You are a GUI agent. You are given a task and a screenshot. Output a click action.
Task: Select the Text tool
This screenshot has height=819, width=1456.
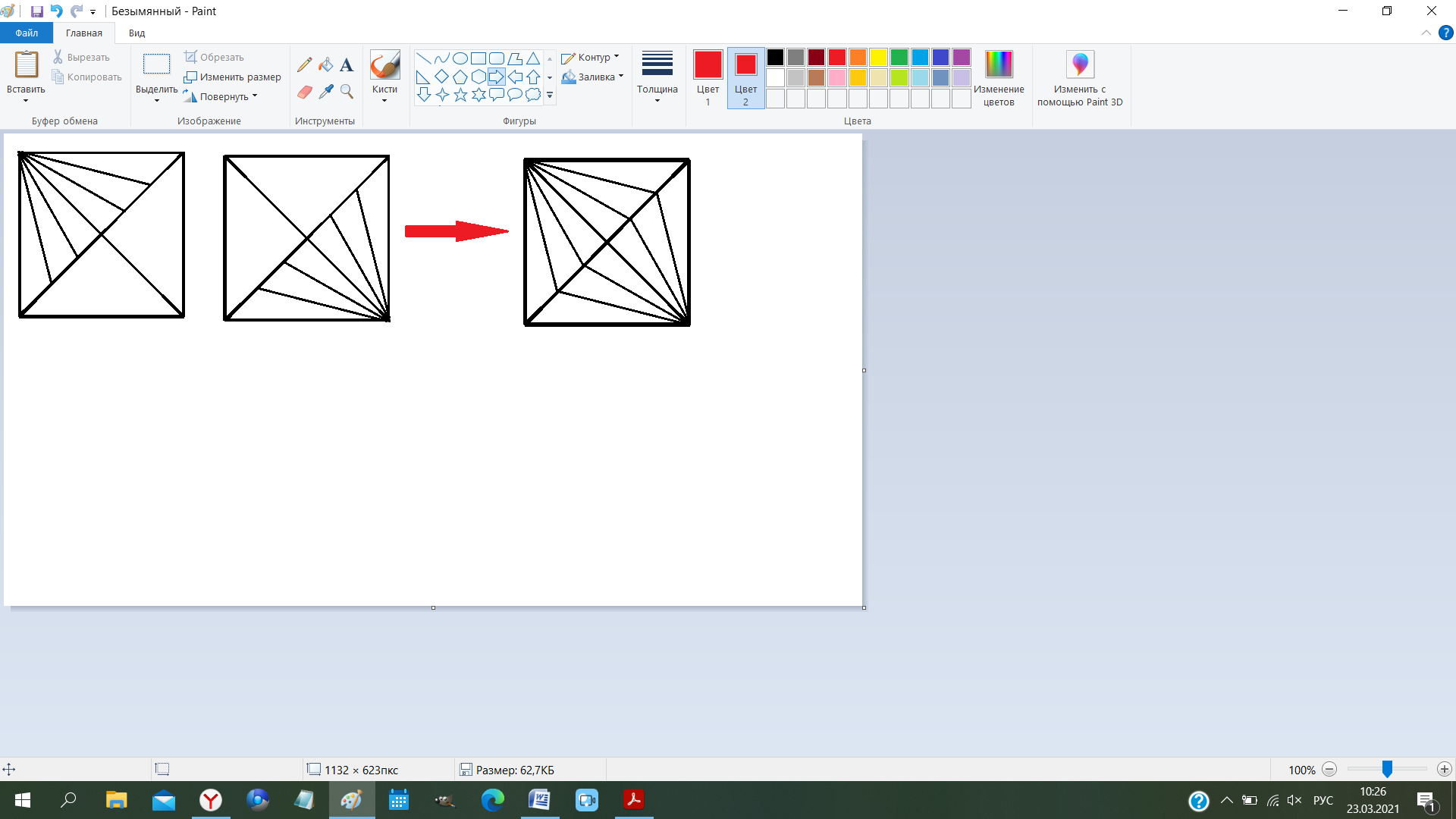point(347,65)
